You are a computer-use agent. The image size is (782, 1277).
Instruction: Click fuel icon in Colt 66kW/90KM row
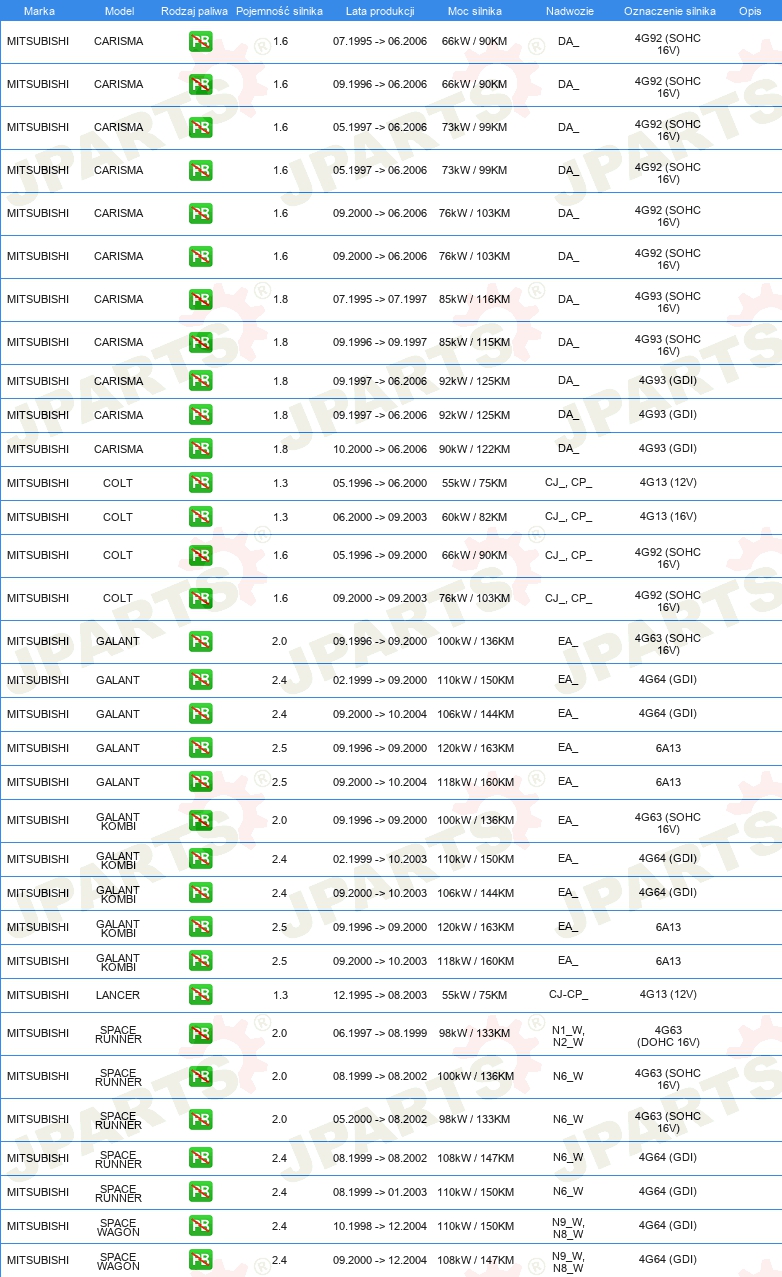[x=200, y=556]
